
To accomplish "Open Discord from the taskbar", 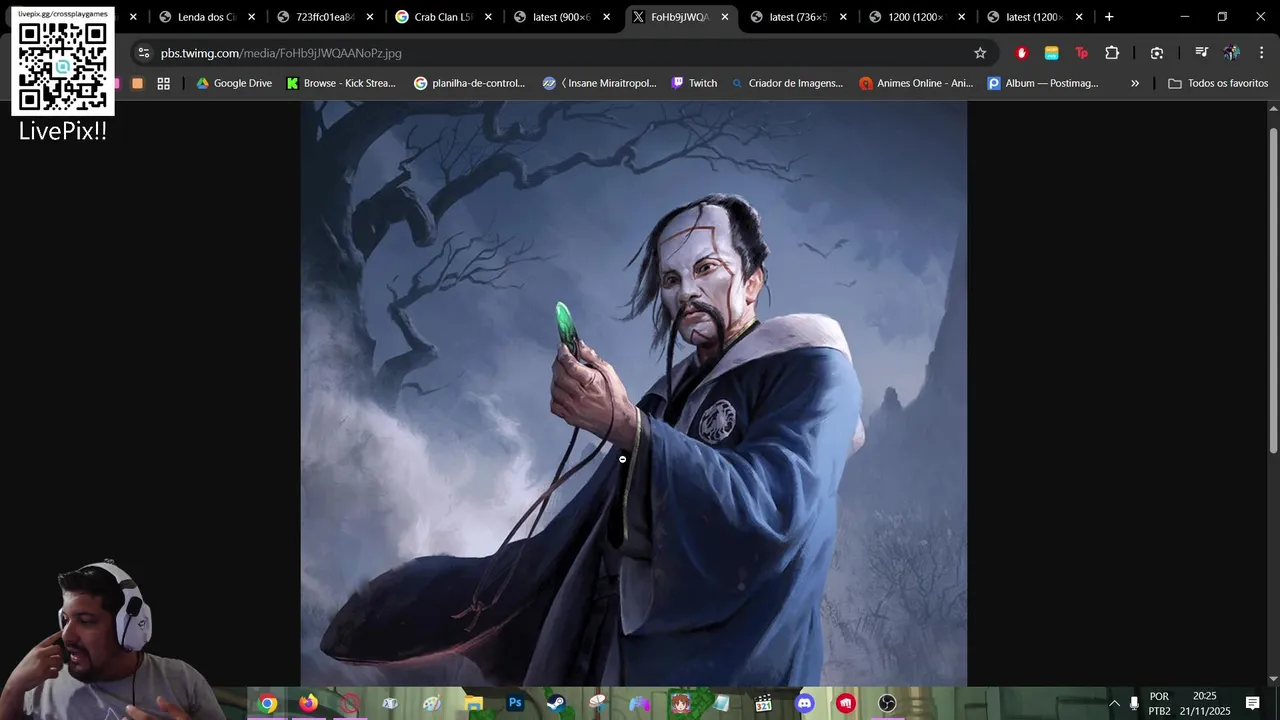I will pyautogui.click(x=805, y=704).
